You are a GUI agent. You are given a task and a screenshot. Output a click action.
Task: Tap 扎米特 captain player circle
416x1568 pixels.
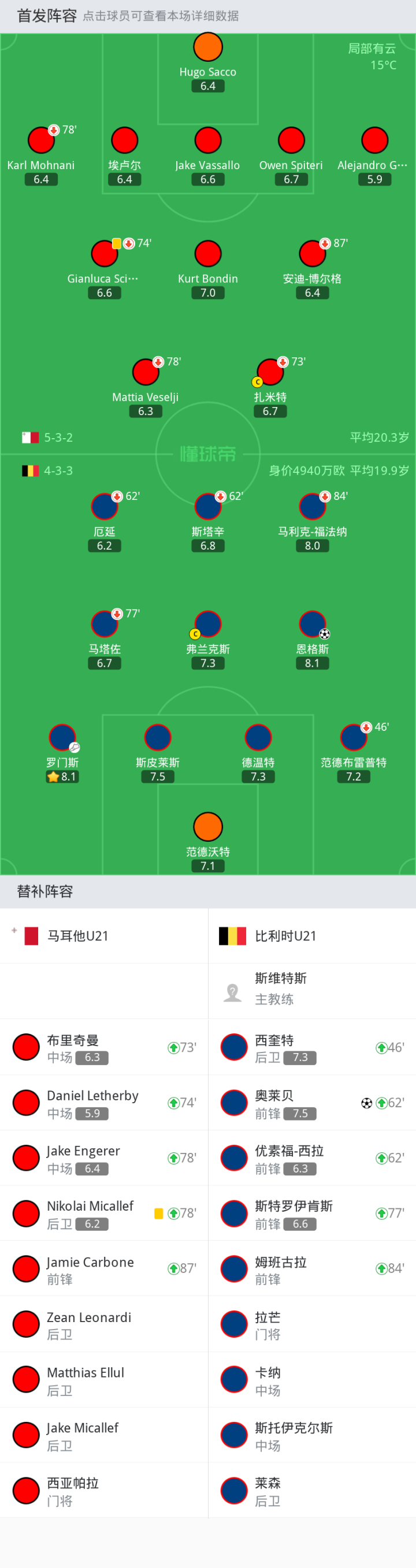[x=270, y=372]
